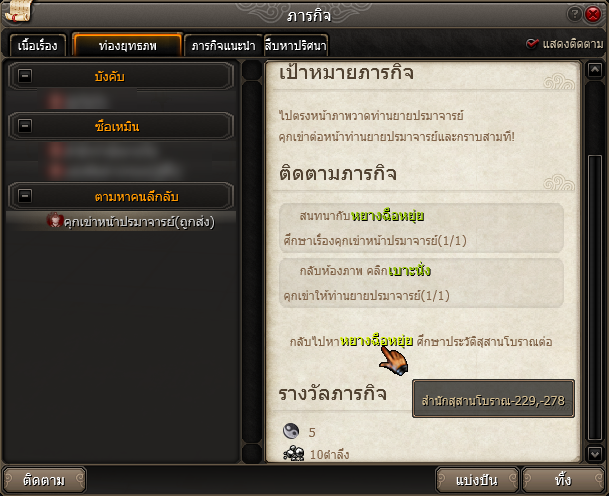Screen dimensions: 609x496
Task: Click the help question mark icon
Action: (x=574, y=14)
